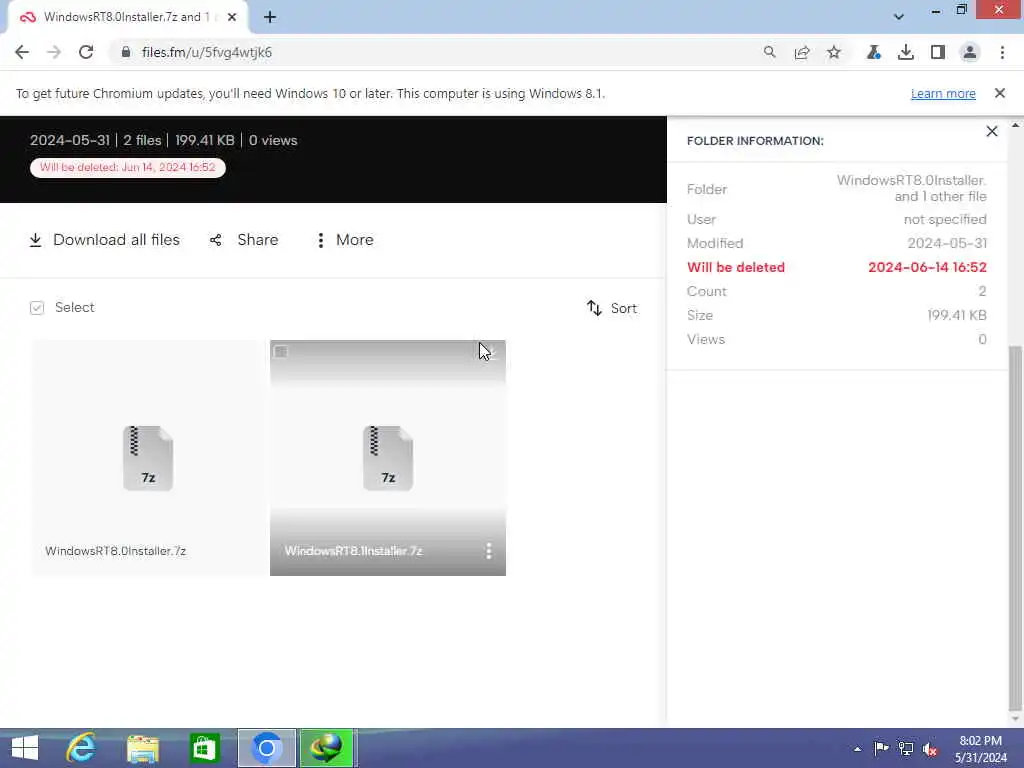Click Download all files
The width and height of the screenshot is (1024, 768).
(104, 240)
